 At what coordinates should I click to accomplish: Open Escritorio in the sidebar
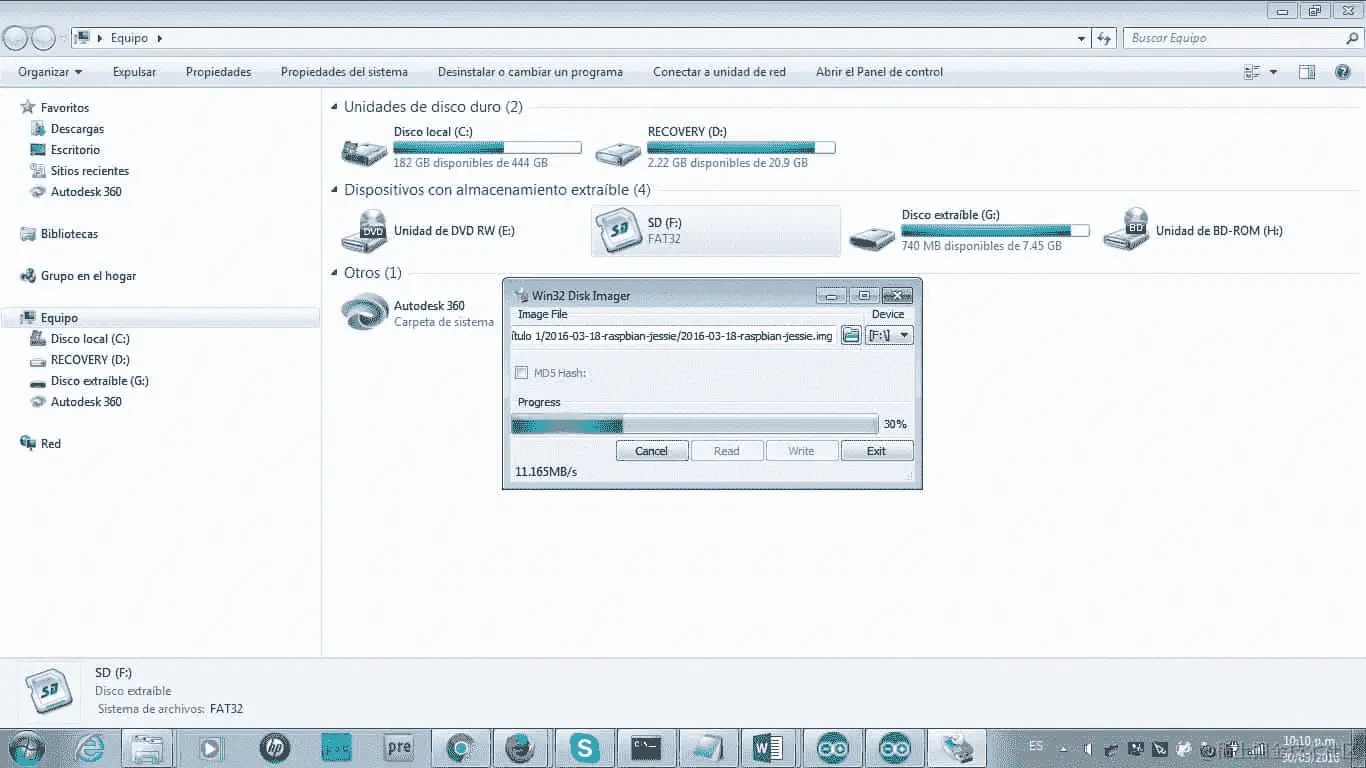(x=75, y=150)
